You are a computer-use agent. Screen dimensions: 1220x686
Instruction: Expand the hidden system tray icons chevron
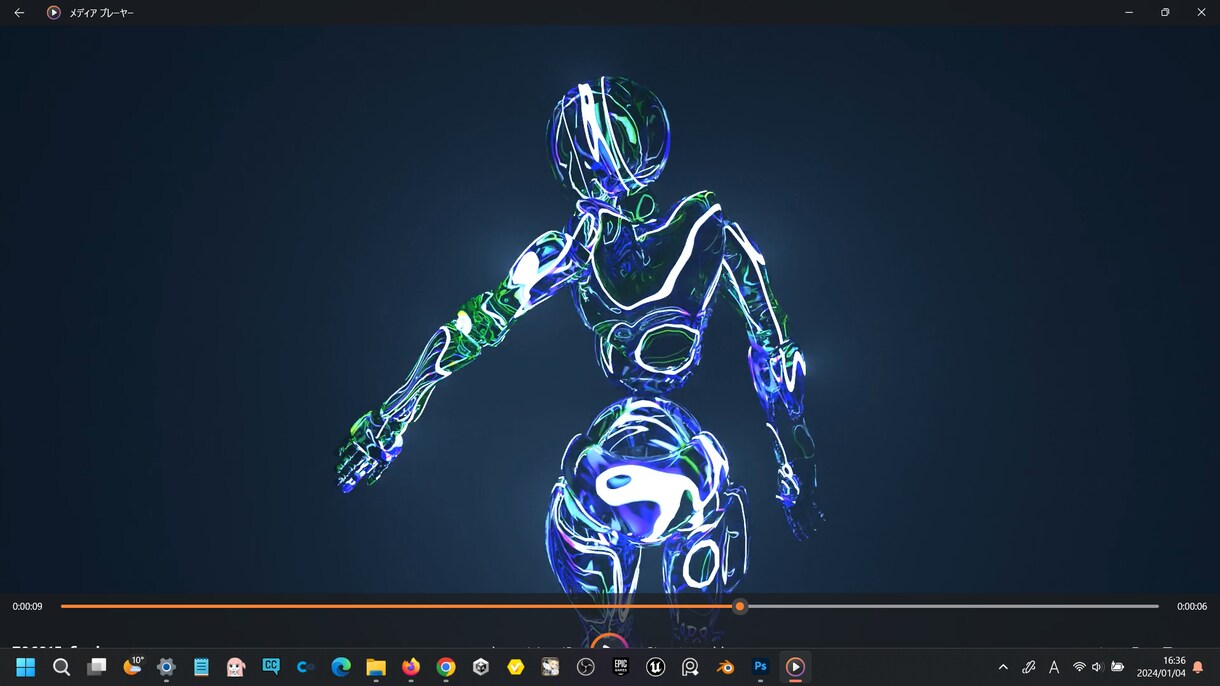coord(1003,667)
